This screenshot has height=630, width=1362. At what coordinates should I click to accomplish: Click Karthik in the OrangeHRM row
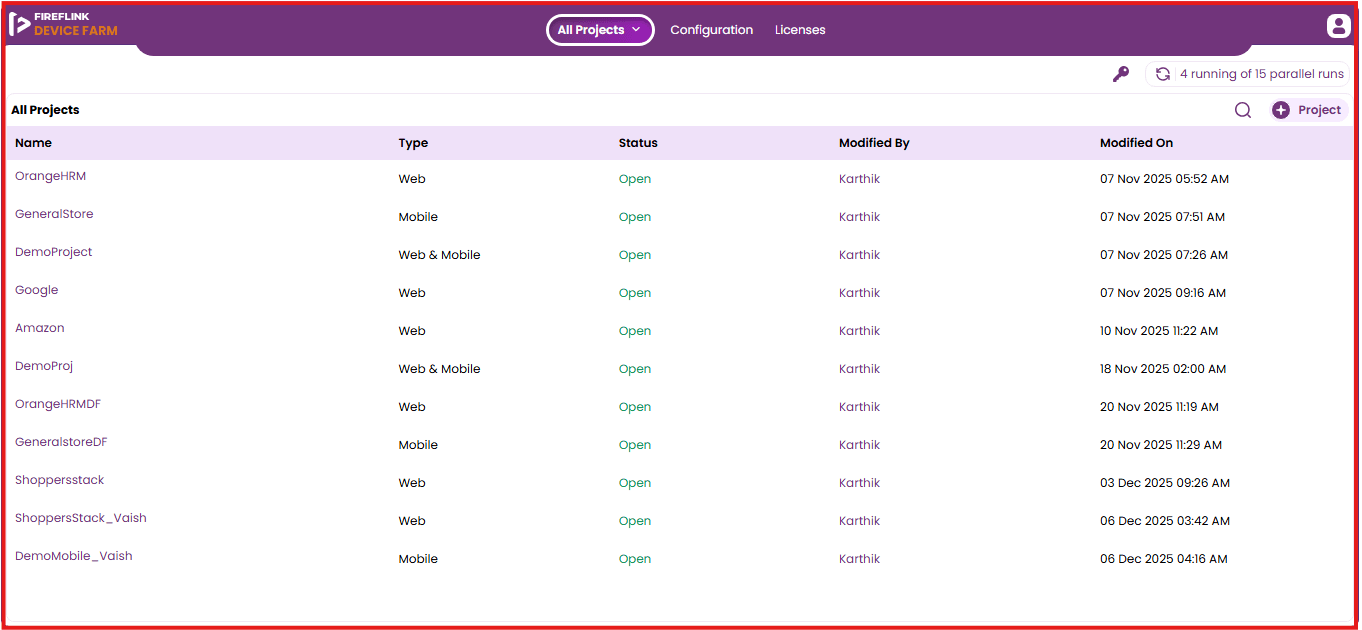click(860, 179)
